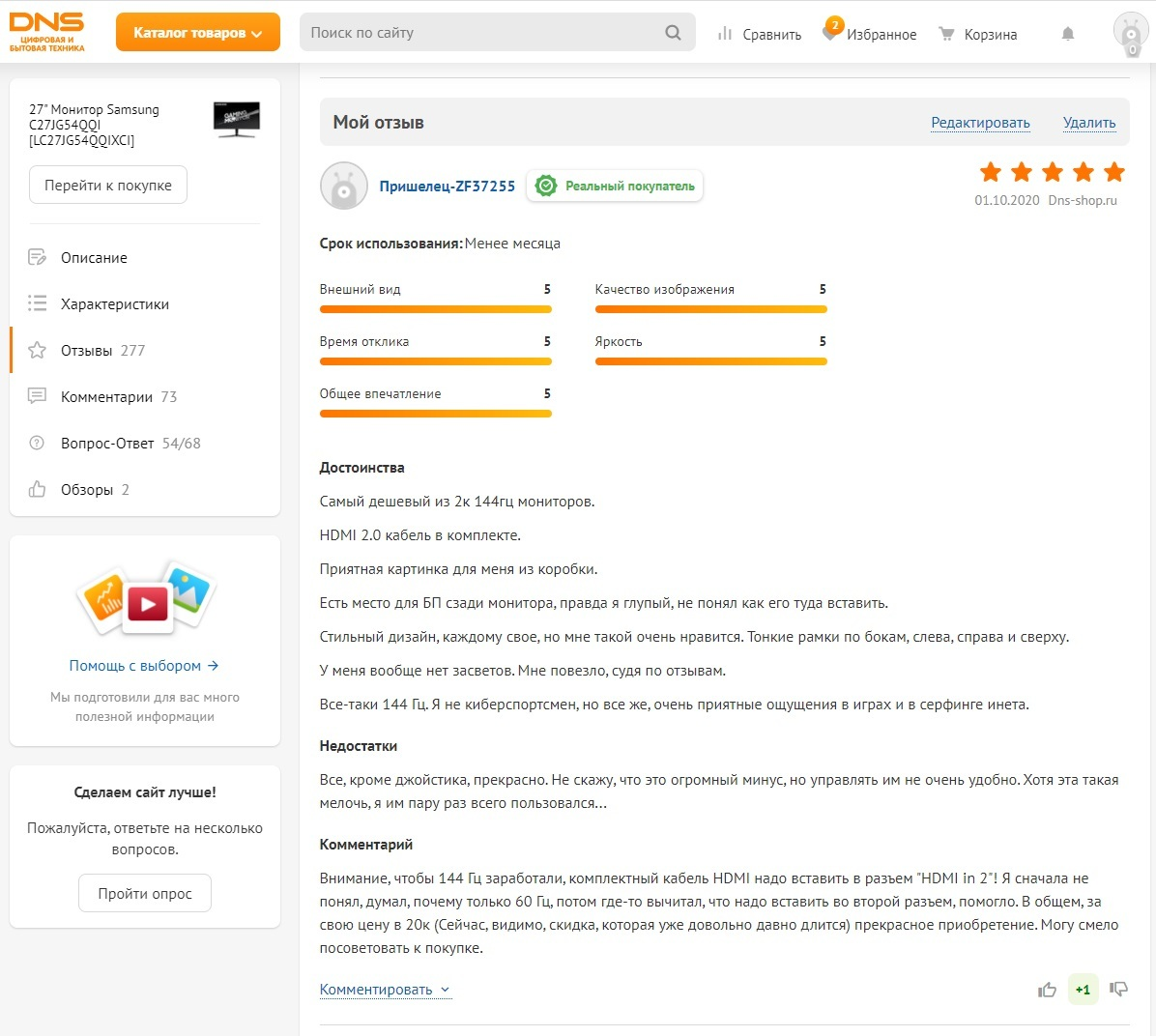Dislike the review with thumbs down
1156x1036 pixels.
tap(1119, 989)
